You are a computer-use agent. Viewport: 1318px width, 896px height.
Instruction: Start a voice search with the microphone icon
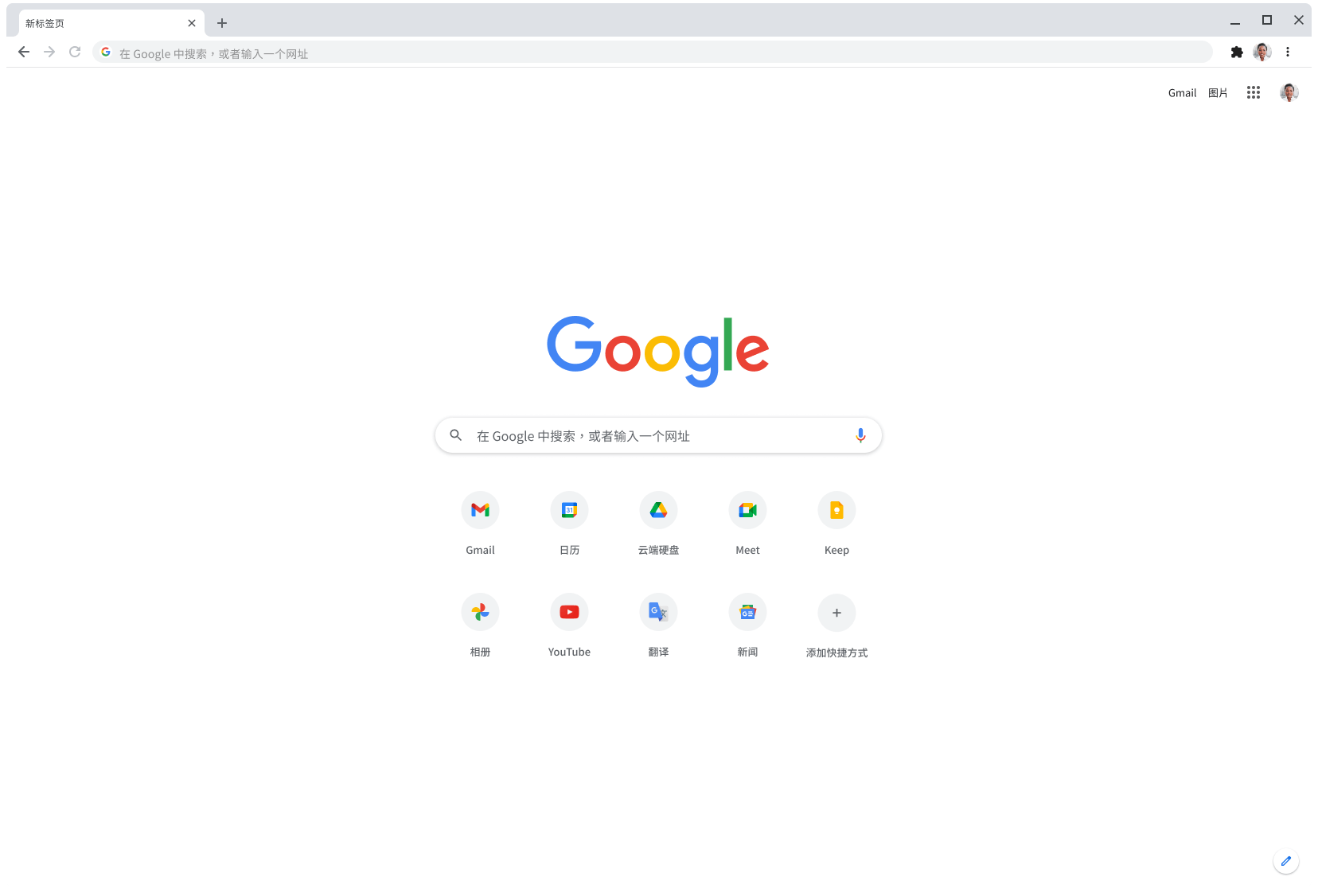(860, 435)
